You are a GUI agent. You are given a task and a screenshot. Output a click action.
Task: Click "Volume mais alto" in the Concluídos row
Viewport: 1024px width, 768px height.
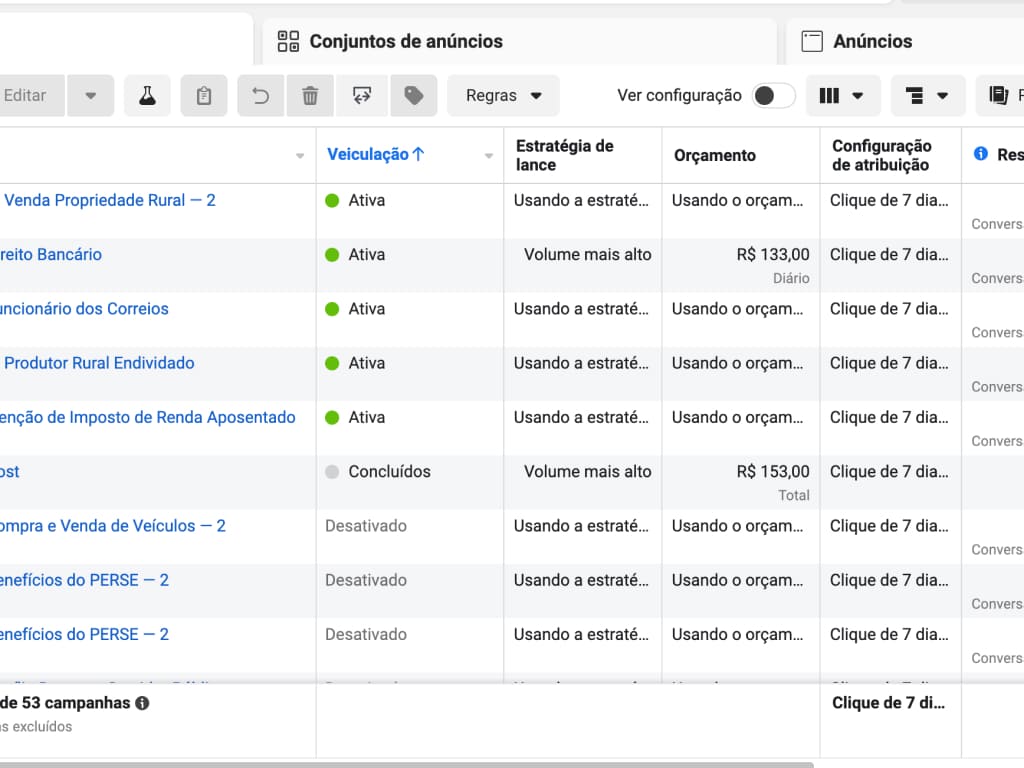pyautogui.click(x=588, y=472)
